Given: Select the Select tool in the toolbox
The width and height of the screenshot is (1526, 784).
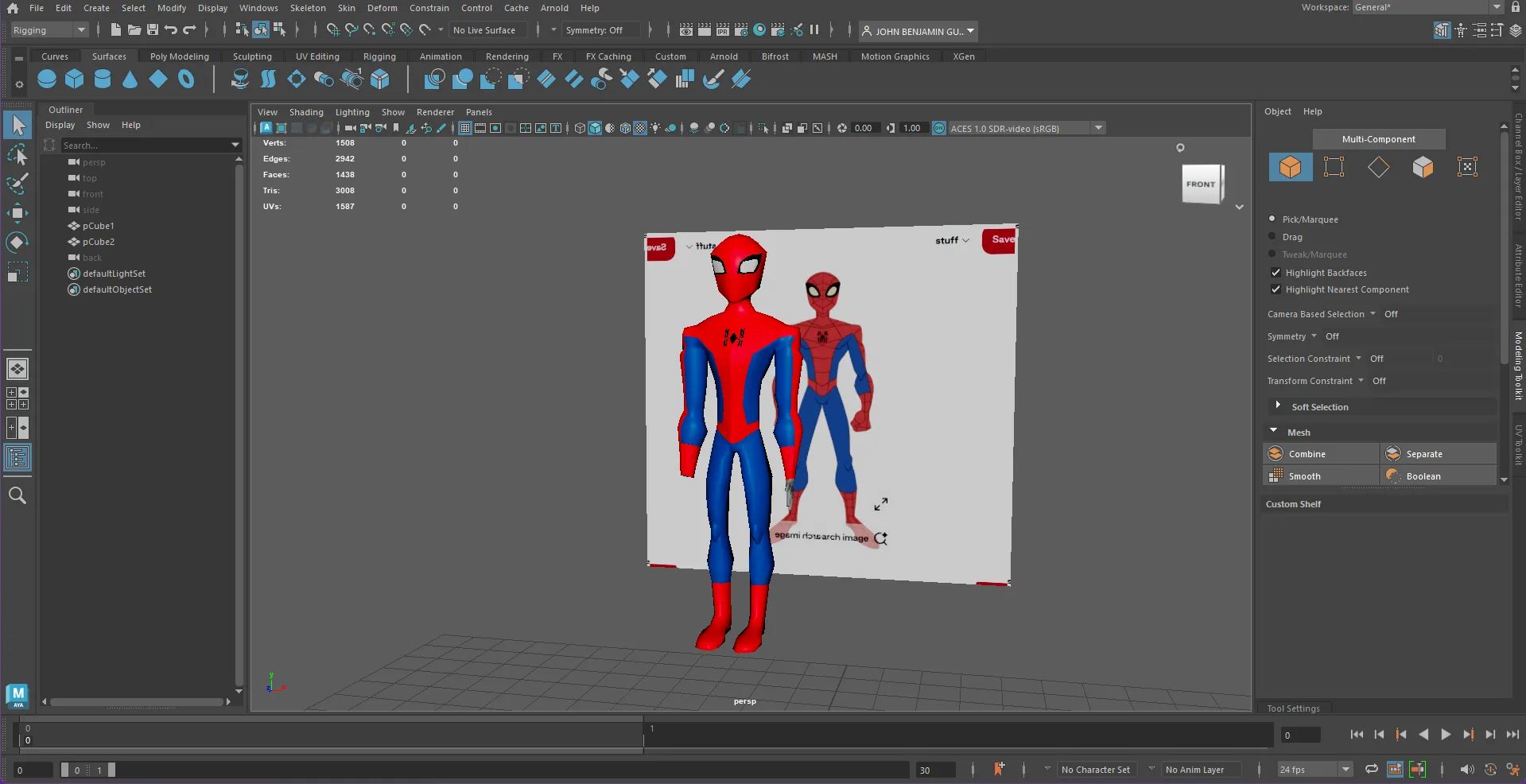Looking at the screenshot, I should (17, 125).
